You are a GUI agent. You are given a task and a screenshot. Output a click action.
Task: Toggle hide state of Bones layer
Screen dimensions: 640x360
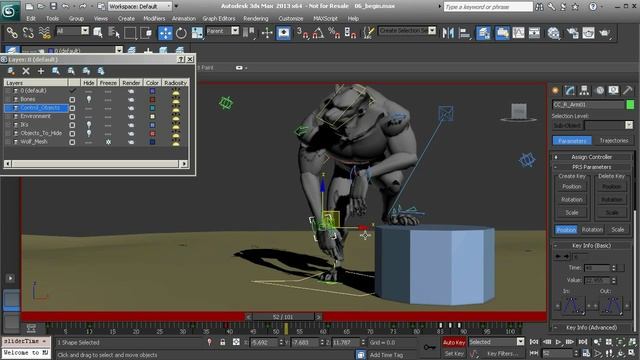click(x=89, y=99)
